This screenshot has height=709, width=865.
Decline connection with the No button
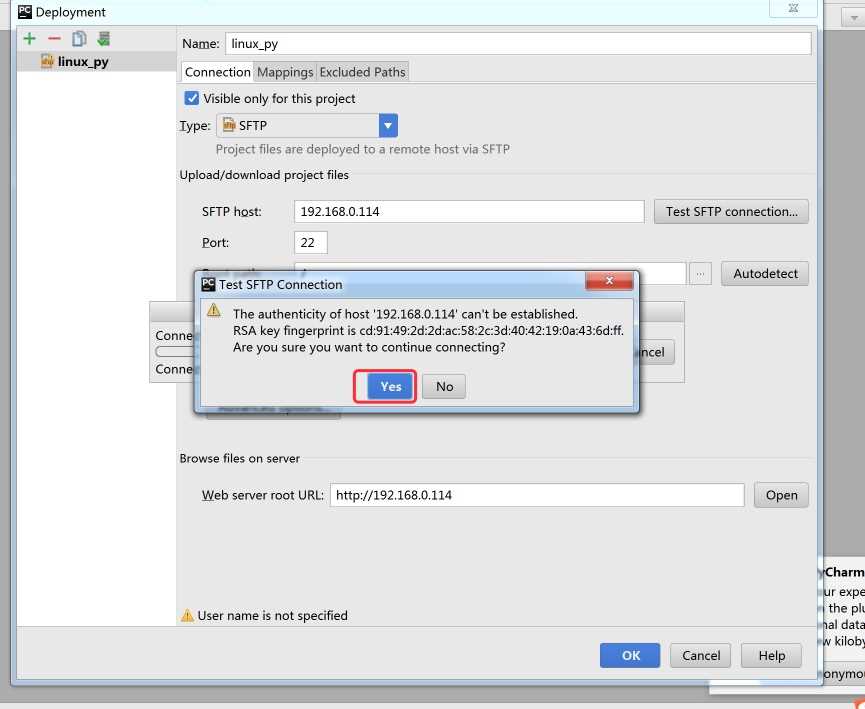pos(444,386)
